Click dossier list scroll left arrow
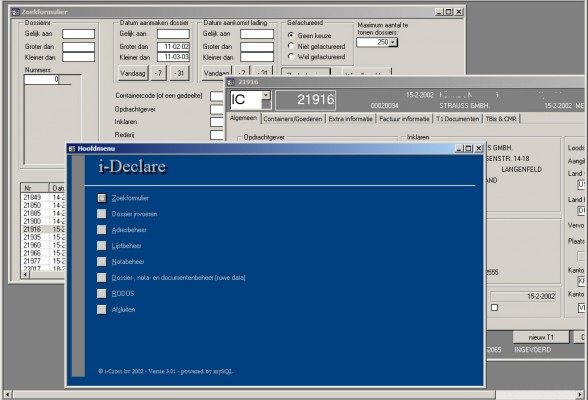Image resolution: width=588 pixels, height=400 pixels. [25, 274]
